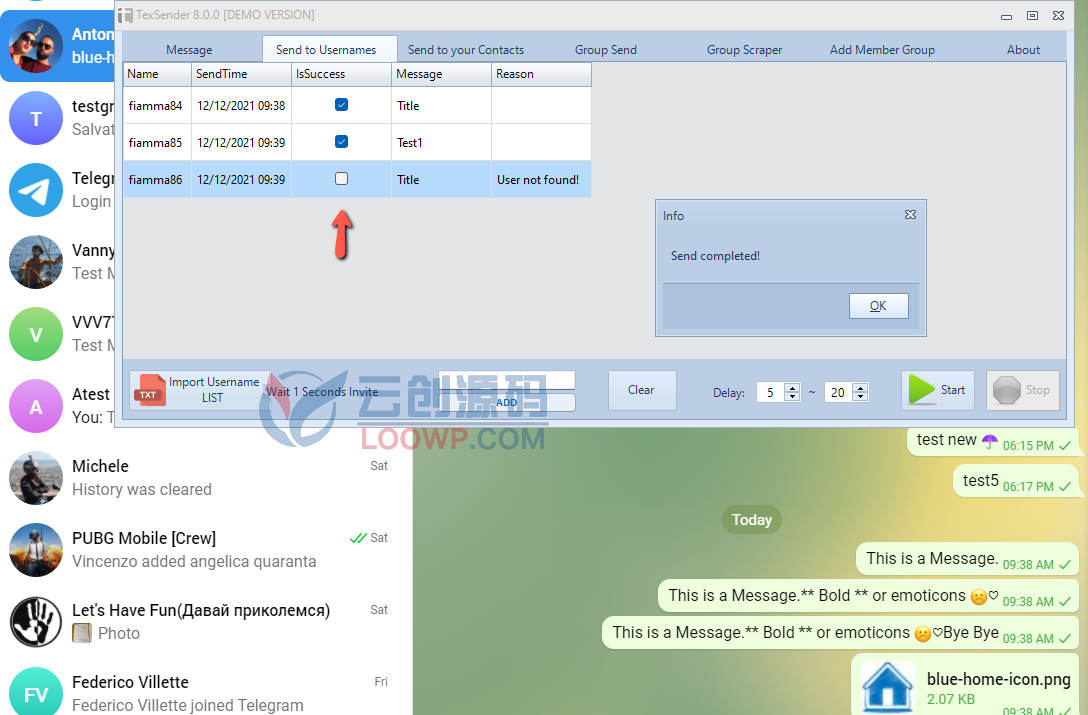Image resolution: width=1088 pixels, height=715 pixels.
Task: Open the testgr chat avatar with letter T
Action: tap(36, 118)
